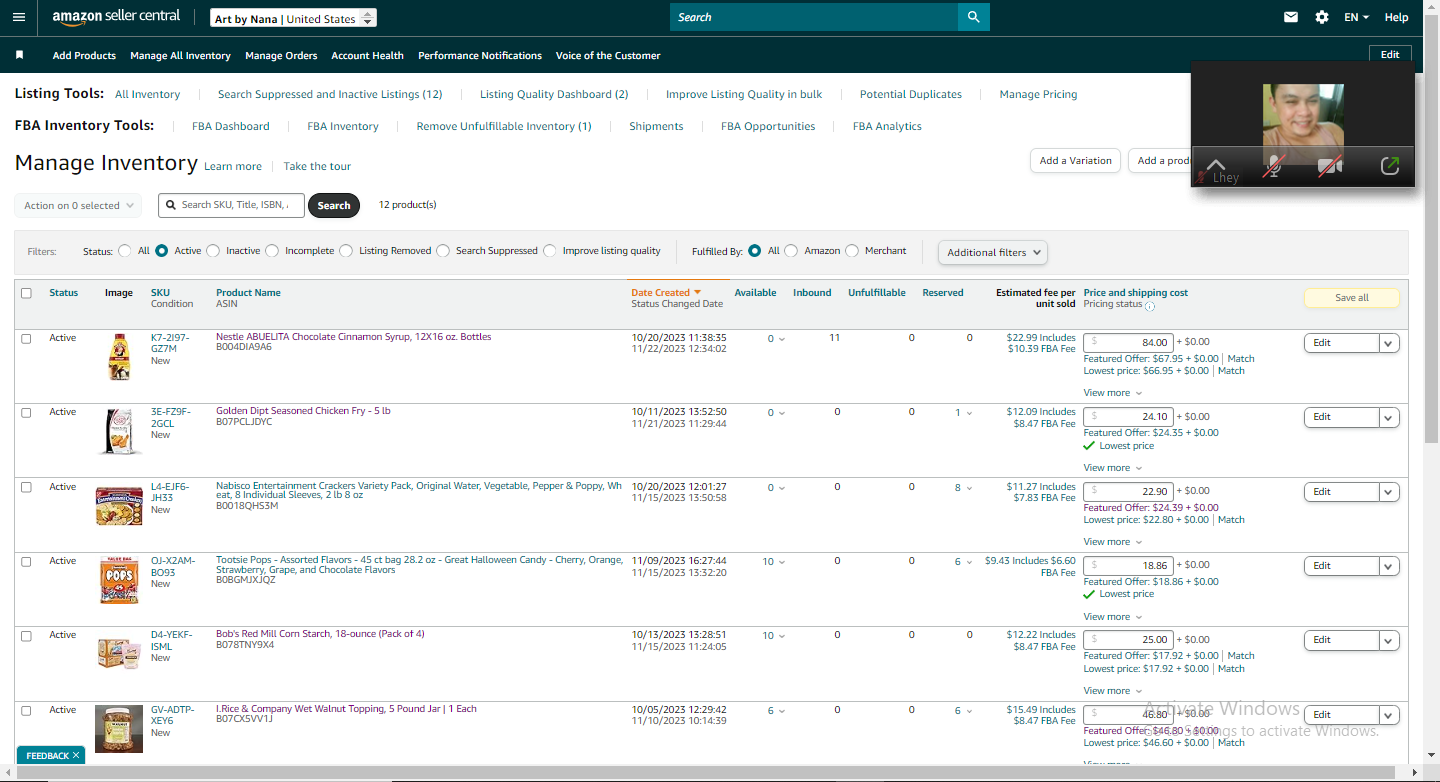Viewport: 1440px width, 782px height.
Task: Click the price field showing 24.10
Action: pyautogui.click(x=1128, y=416)
